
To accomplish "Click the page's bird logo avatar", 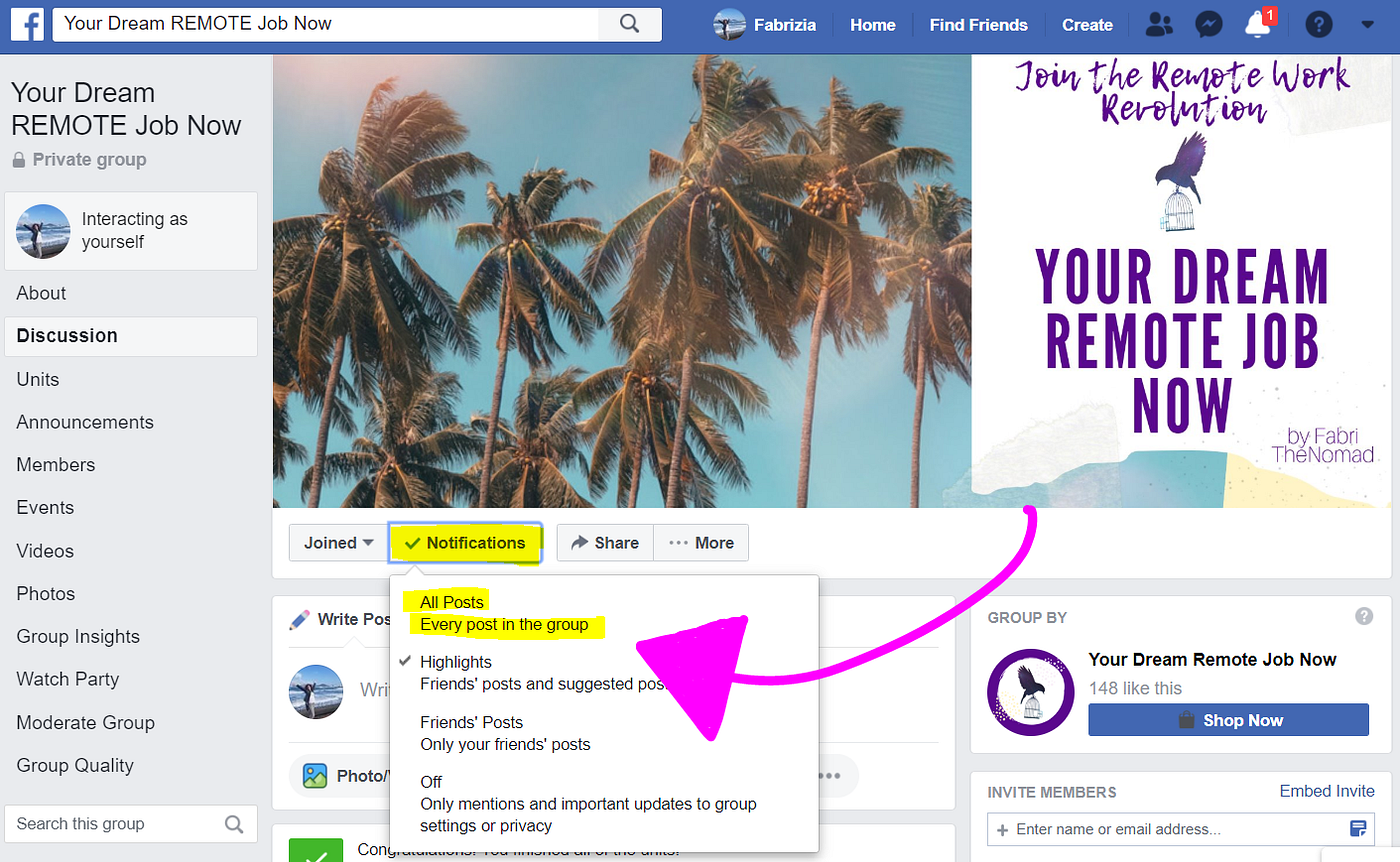I will coord(1029,694).
